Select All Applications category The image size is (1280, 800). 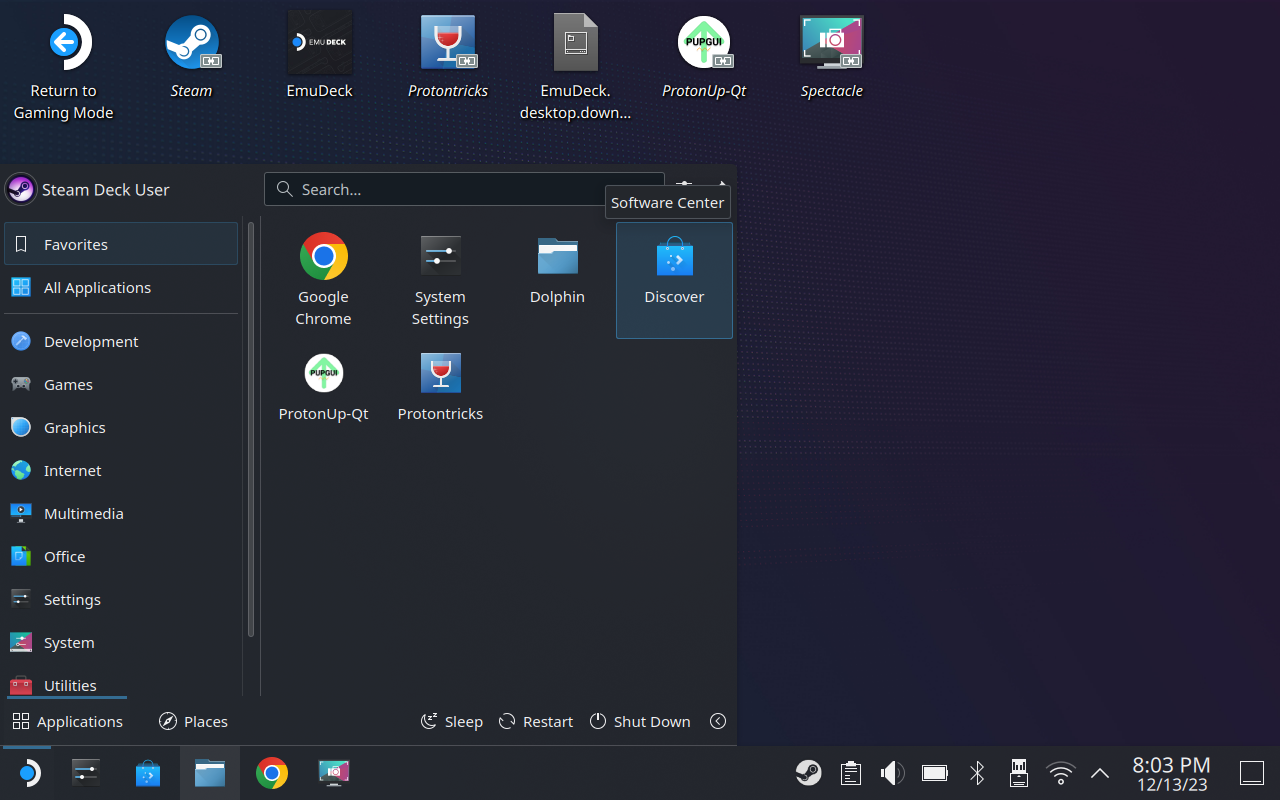[121, 287]
